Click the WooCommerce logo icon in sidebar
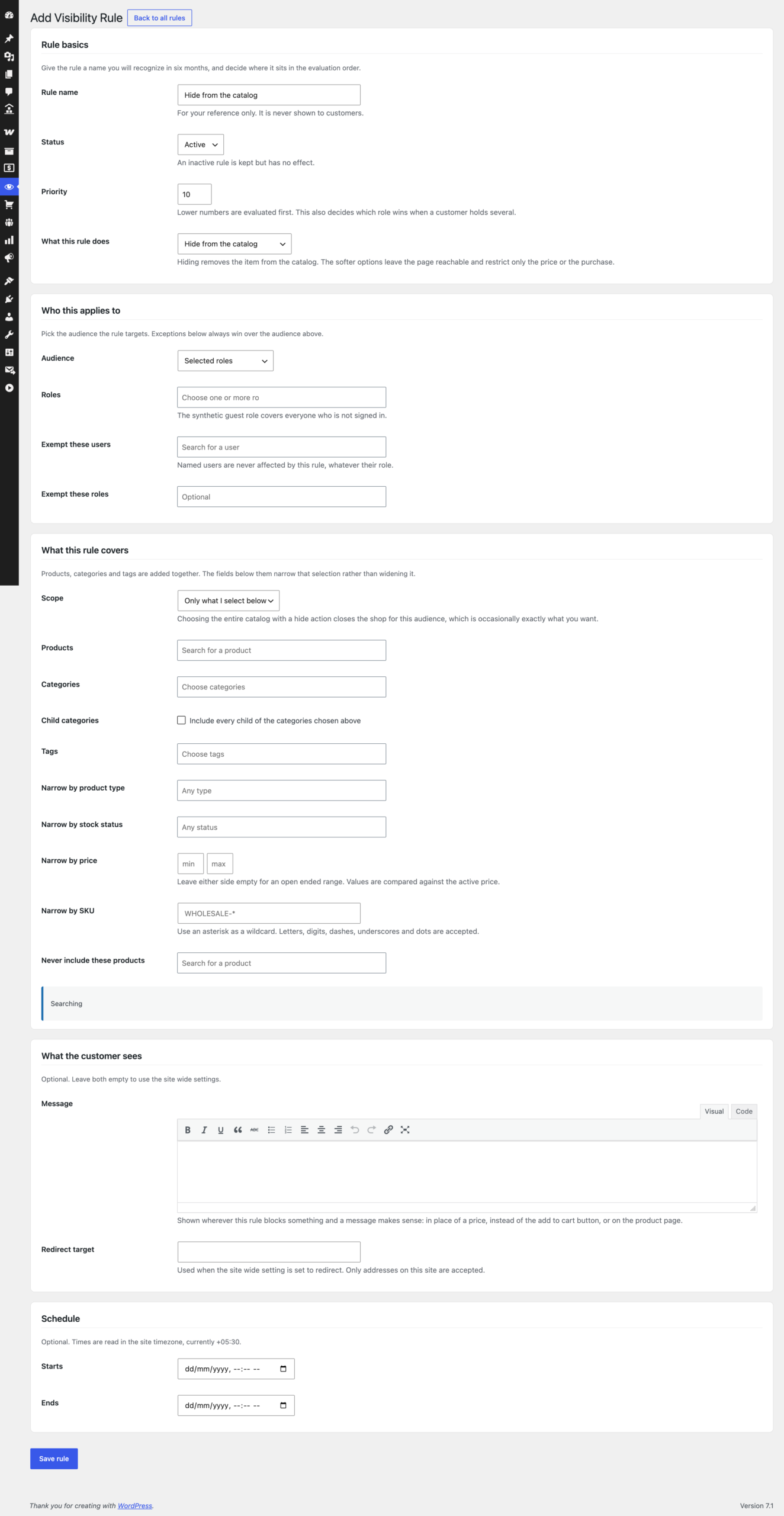Viewport: 784px width, 1516px height. [x=9, y=132]
